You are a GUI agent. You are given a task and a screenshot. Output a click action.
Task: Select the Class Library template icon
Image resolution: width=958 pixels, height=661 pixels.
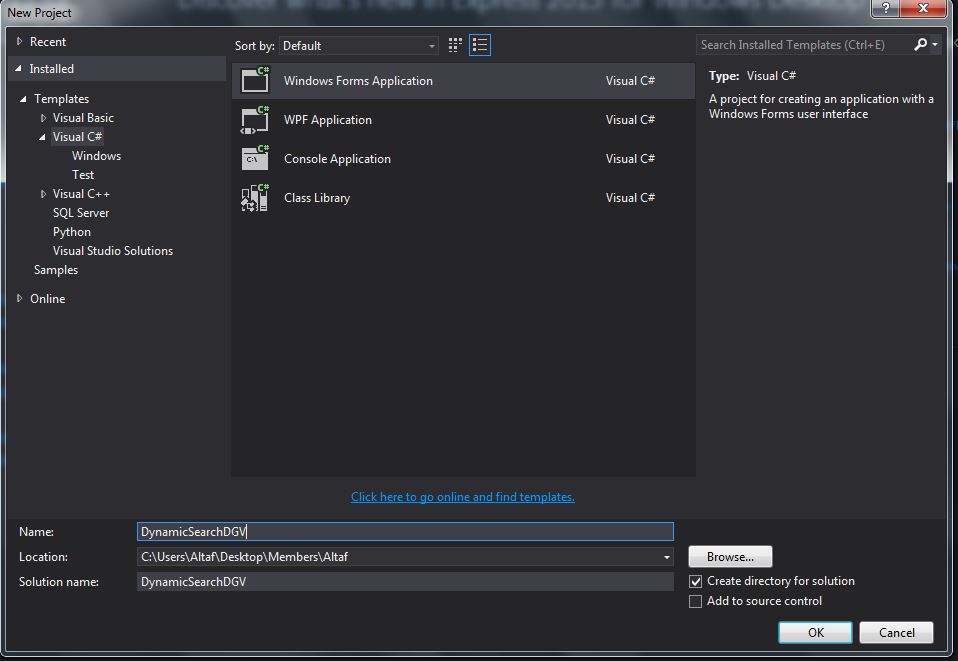[x=255, y=198]
